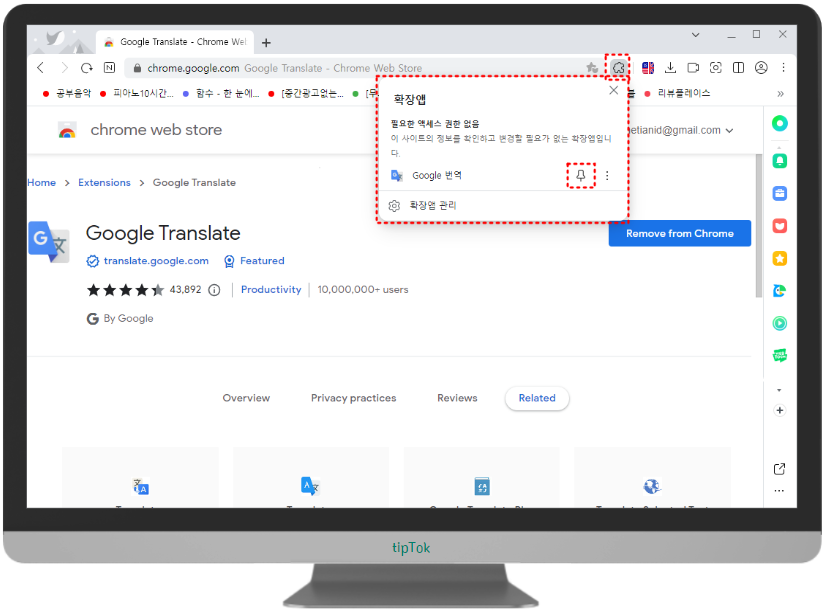826x610 pixels.
Task: Click the rating info circle icon
Action: tap(214, 290)
